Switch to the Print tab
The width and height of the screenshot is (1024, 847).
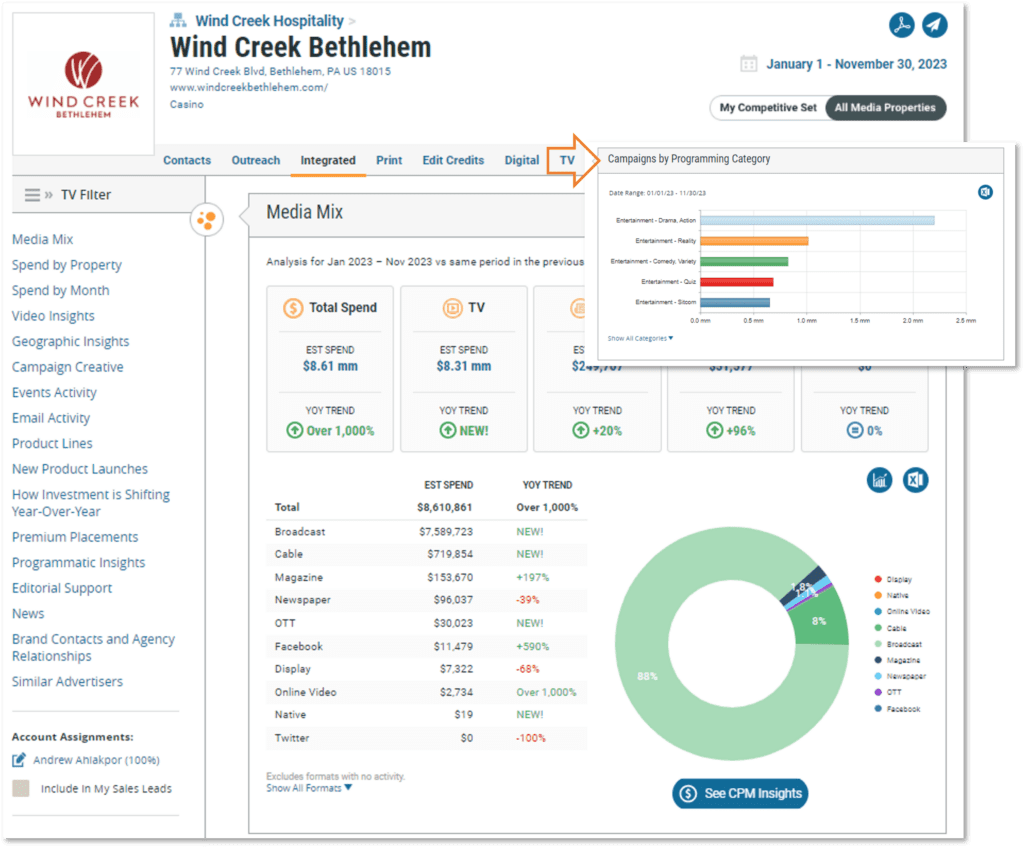pyautogui.click(x=389, y=161)
